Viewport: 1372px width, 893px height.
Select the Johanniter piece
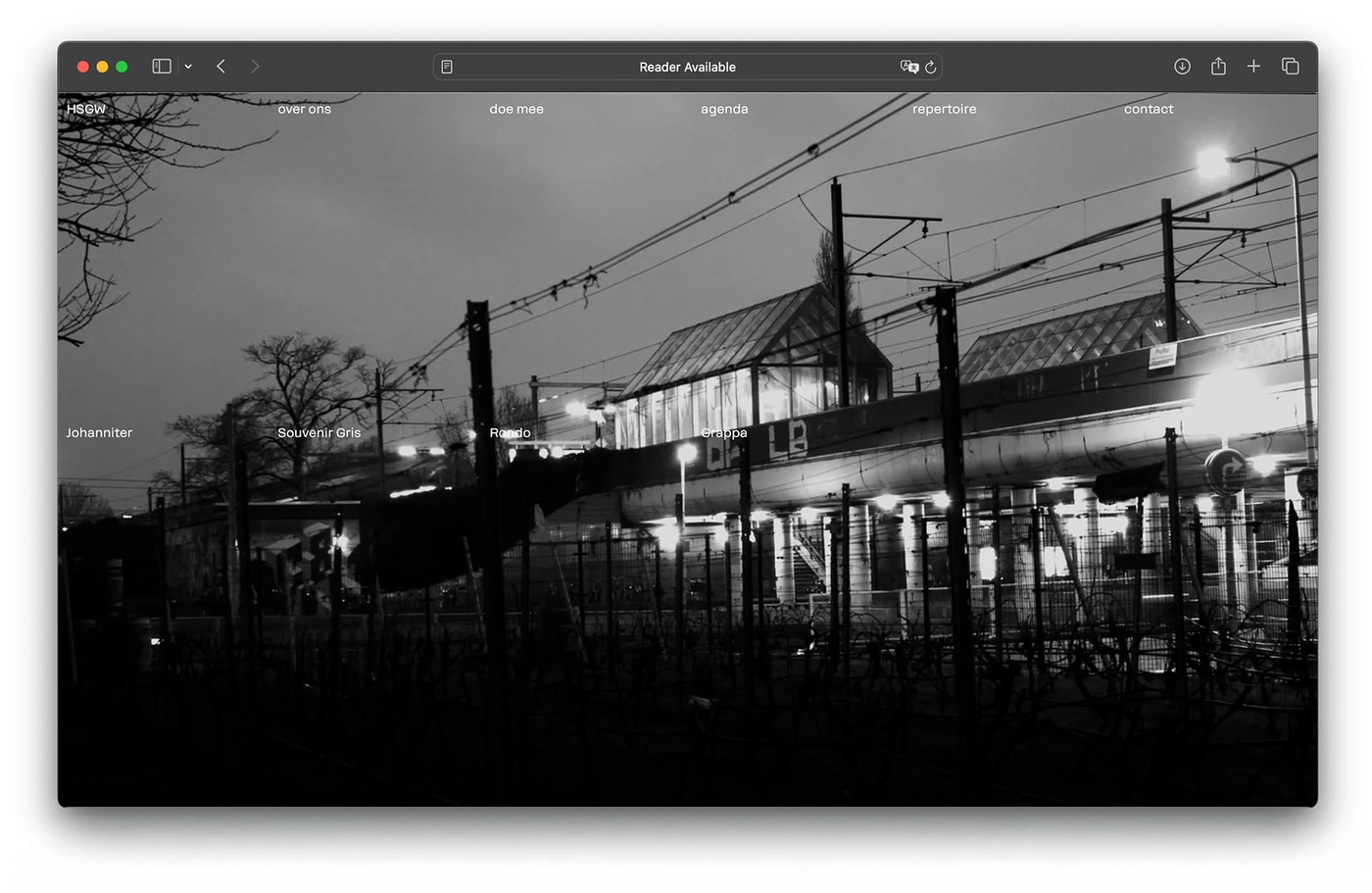coord(99,432)
